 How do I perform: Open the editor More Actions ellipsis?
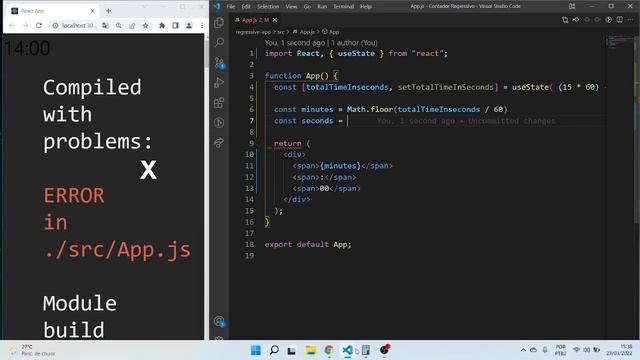pos(630,20)
